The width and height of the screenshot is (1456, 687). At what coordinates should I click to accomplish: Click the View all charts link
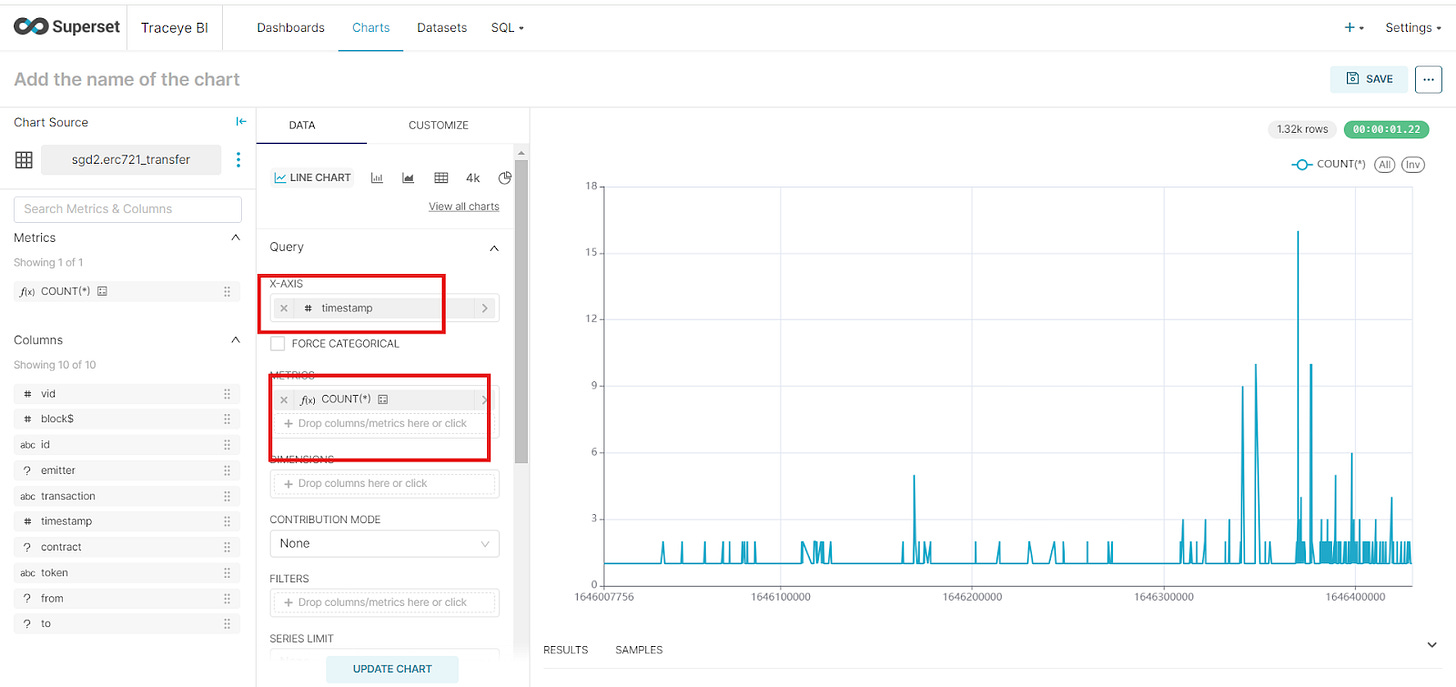pos(464,206)
